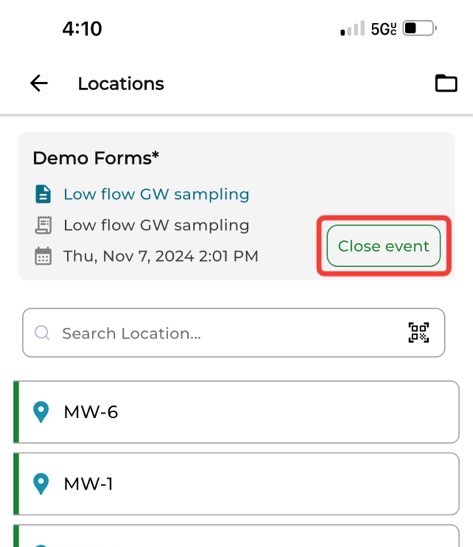The width and height of the screenshot is (473, 547).
Task: Focus the Search Location field
Action: coord(234,333)
